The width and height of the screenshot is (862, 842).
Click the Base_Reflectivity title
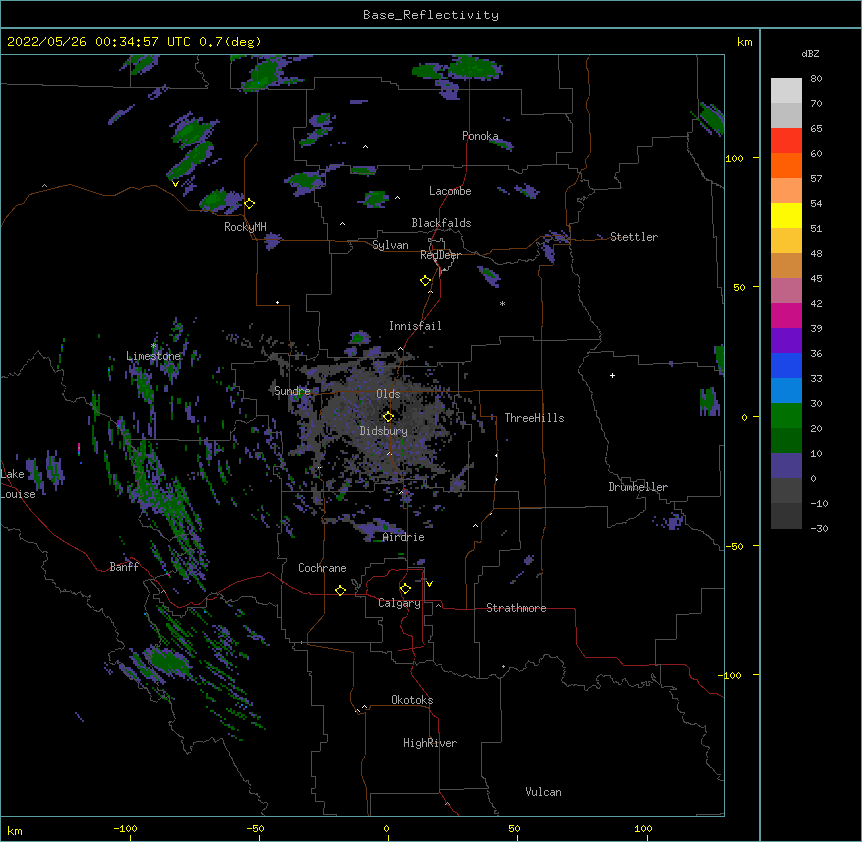point(431,15)
